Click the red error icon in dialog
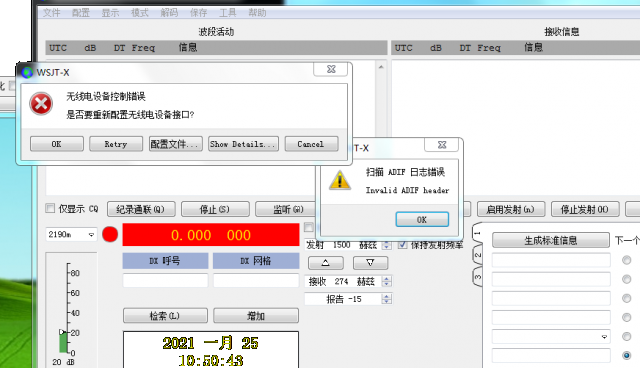Screen dimensions: 640x368 coord(41,104)
